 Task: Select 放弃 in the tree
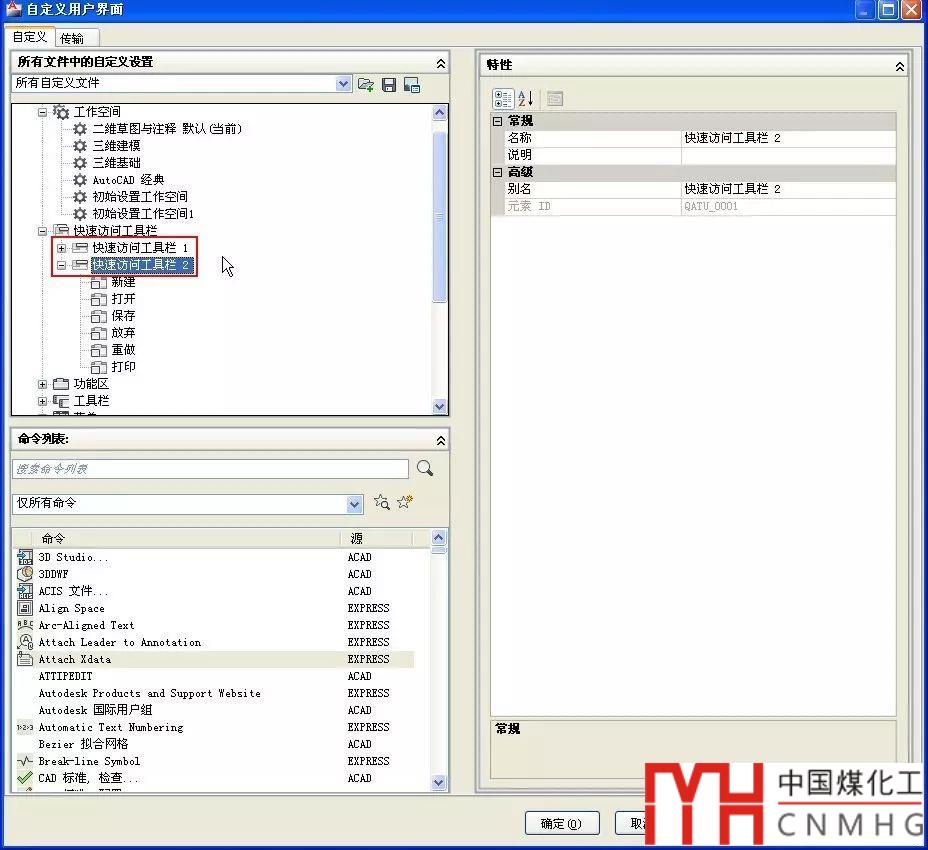(123, 333)
